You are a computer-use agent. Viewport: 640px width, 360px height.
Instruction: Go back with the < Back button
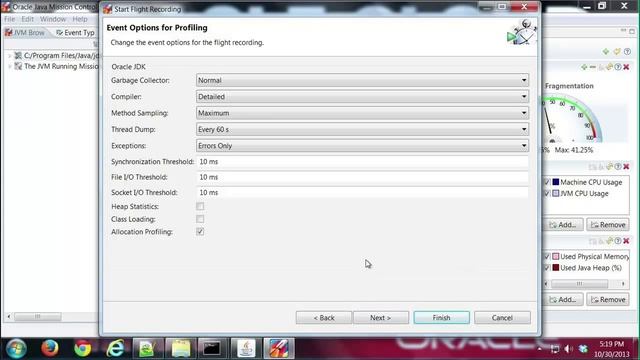324,318
